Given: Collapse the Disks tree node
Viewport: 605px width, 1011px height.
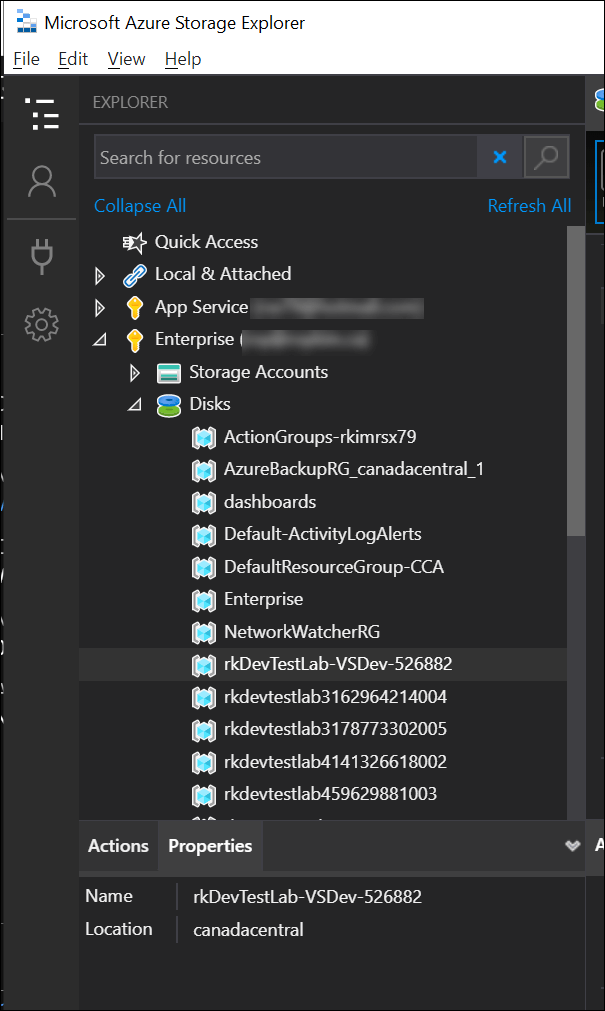Looking at the screenshot, I should (x=135, y=405).
